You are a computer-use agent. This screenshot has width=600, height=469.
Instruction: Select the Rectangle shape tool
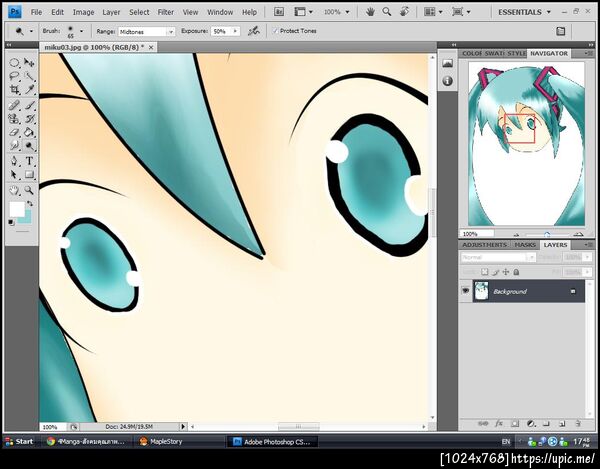(x=29, y=175)
